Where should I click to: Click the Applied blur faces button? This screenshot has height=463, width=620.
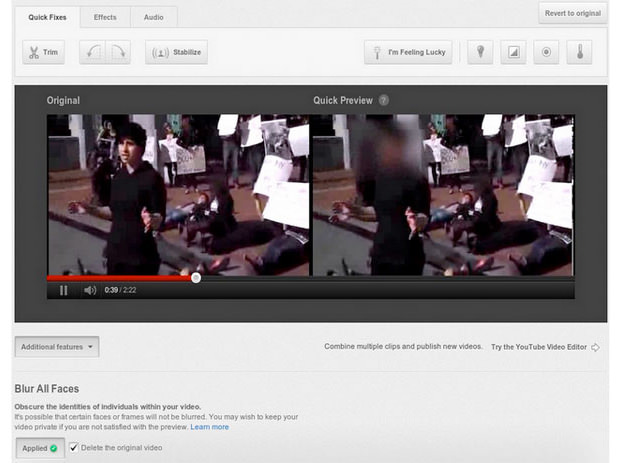(x=40, y=448)
